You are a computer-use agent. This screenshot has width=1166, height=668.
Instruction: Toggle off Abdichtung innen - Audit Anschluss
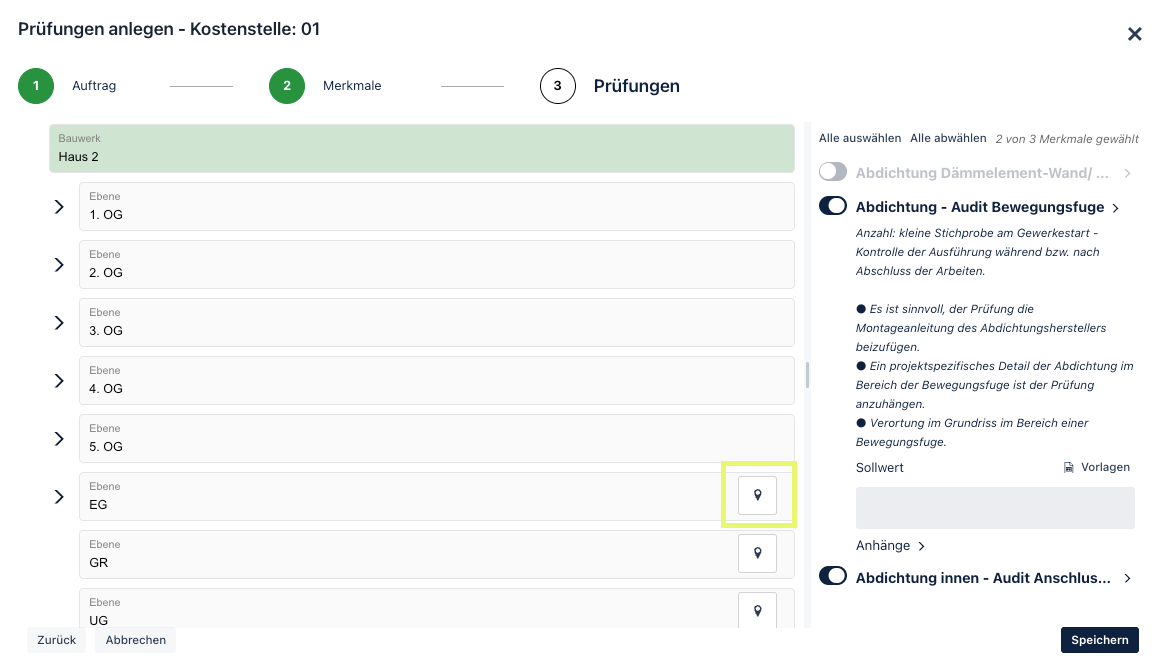(x=833, y=576)
